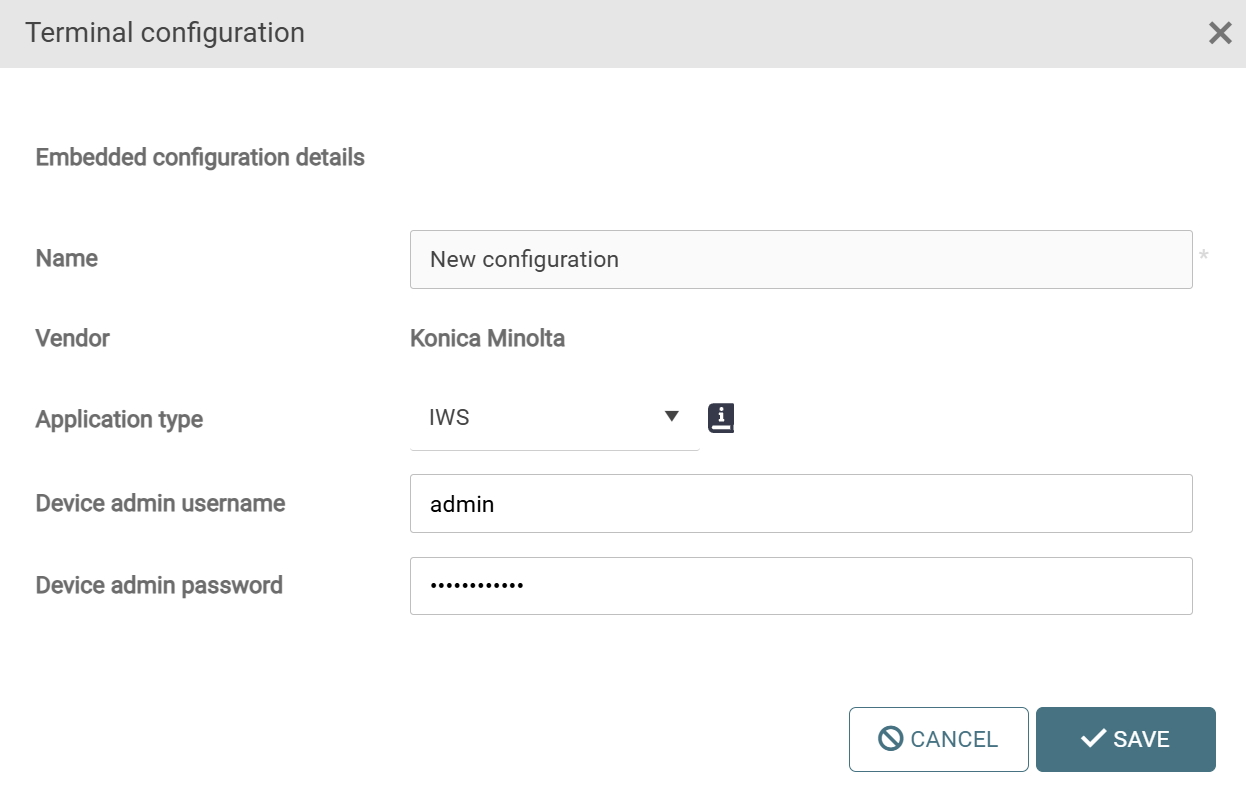Expand the Application type dropdown arrow
This screenshot has width=1246, height=805.
672,417
